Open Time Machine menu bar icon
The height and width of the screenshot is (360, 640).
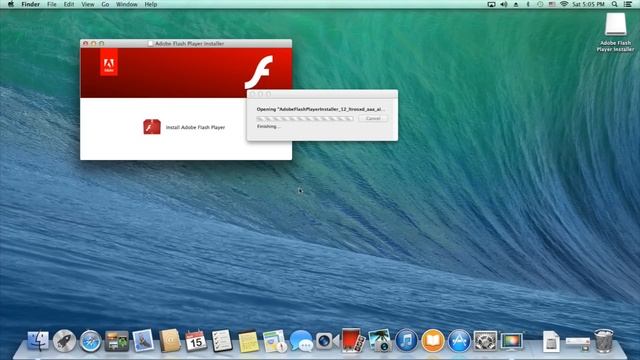(540, 4)
